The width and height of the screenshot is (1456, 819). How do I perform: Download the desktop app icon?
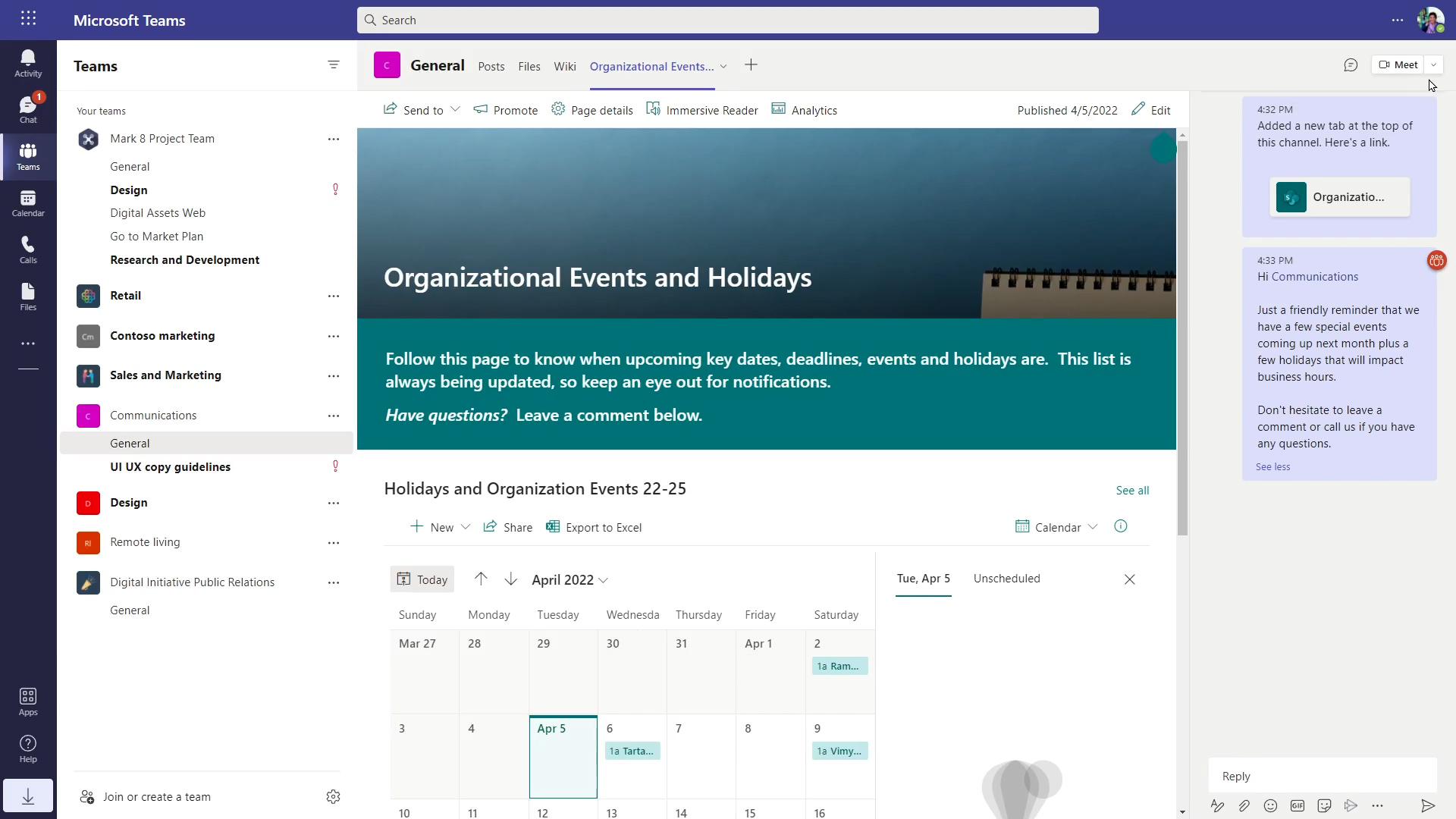(x=28, y=796)
